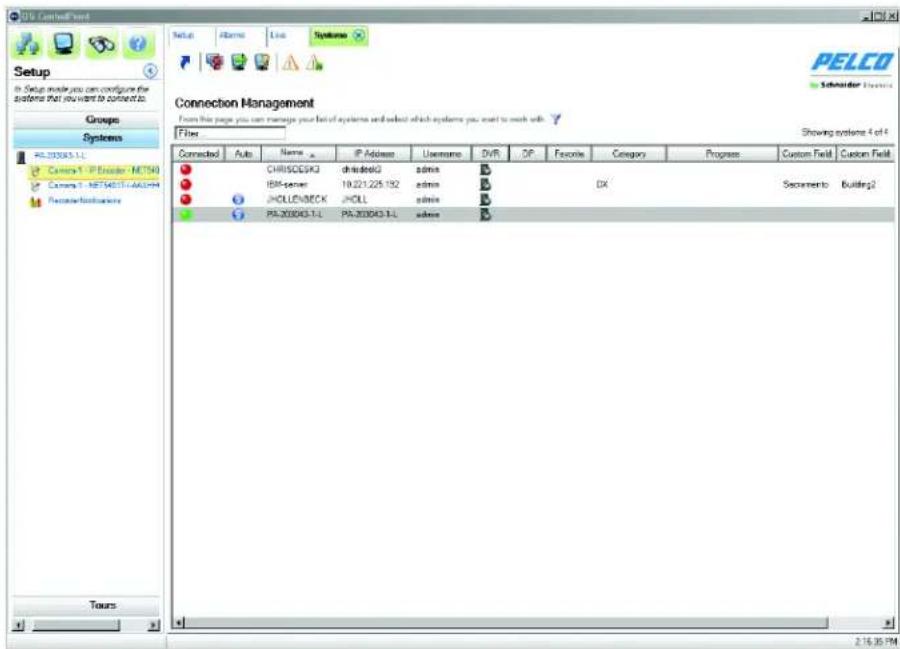Select the Recorder Notifications tree item

(x=84, y=200)
